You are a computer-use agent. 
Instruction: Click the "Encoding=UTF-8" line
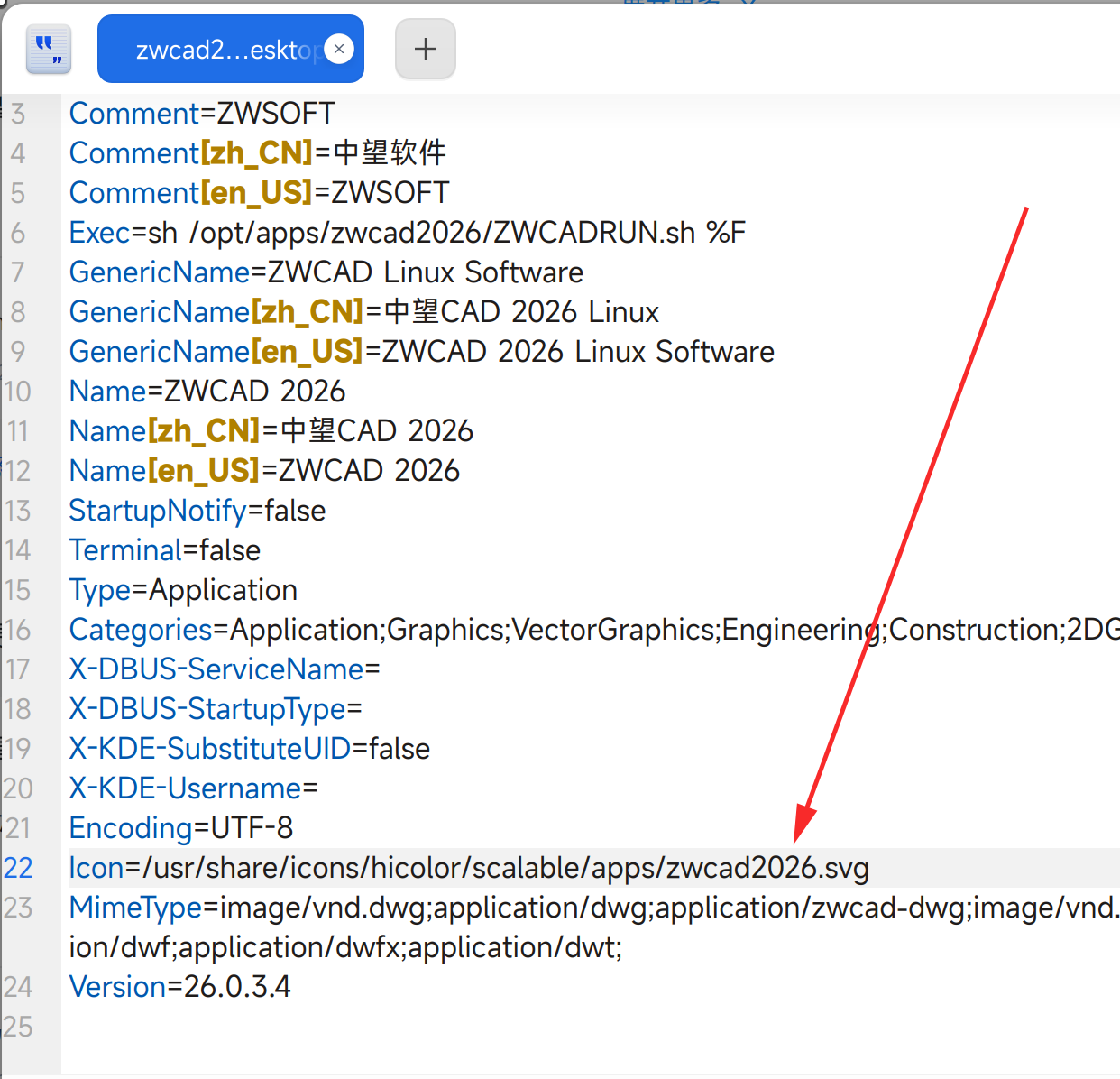pyautogui.click(x=181, y=828)
